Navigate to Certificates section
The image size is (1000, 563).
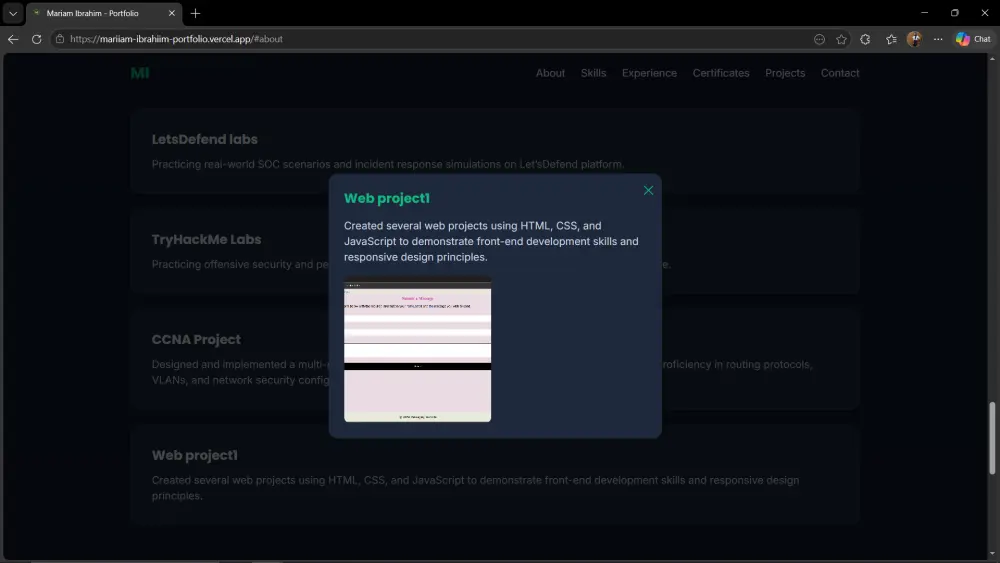[721, 73]
